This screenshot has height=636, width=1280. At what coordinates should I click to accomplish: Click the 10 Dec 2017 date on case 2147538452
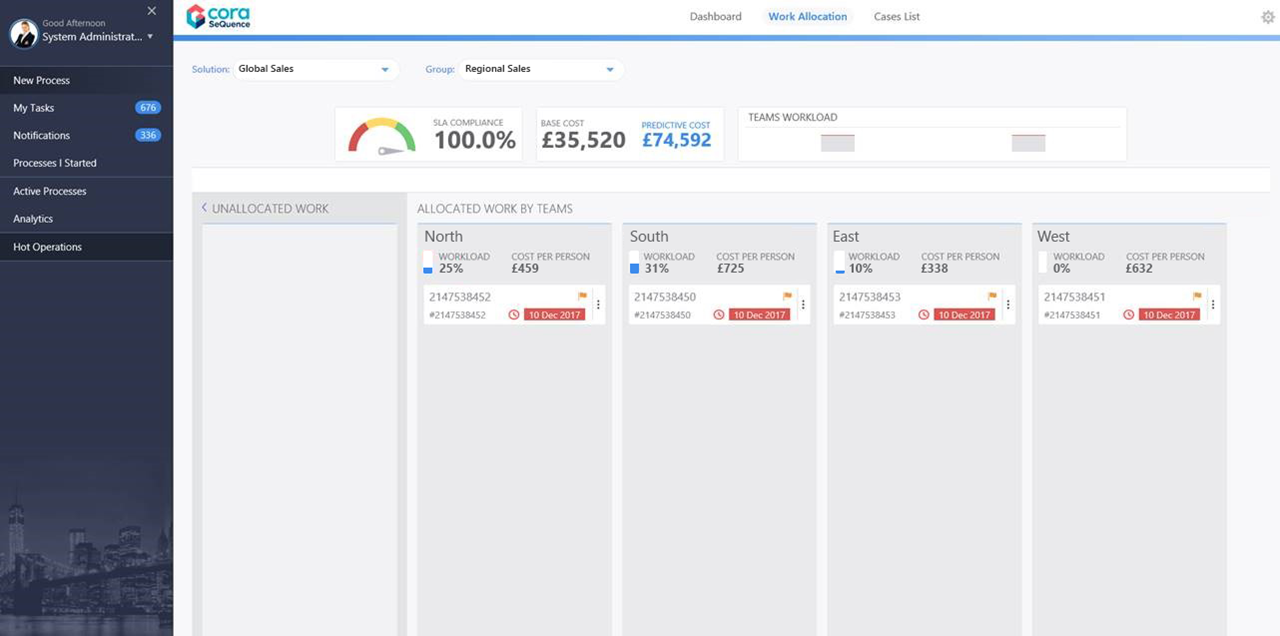[555, 314]
